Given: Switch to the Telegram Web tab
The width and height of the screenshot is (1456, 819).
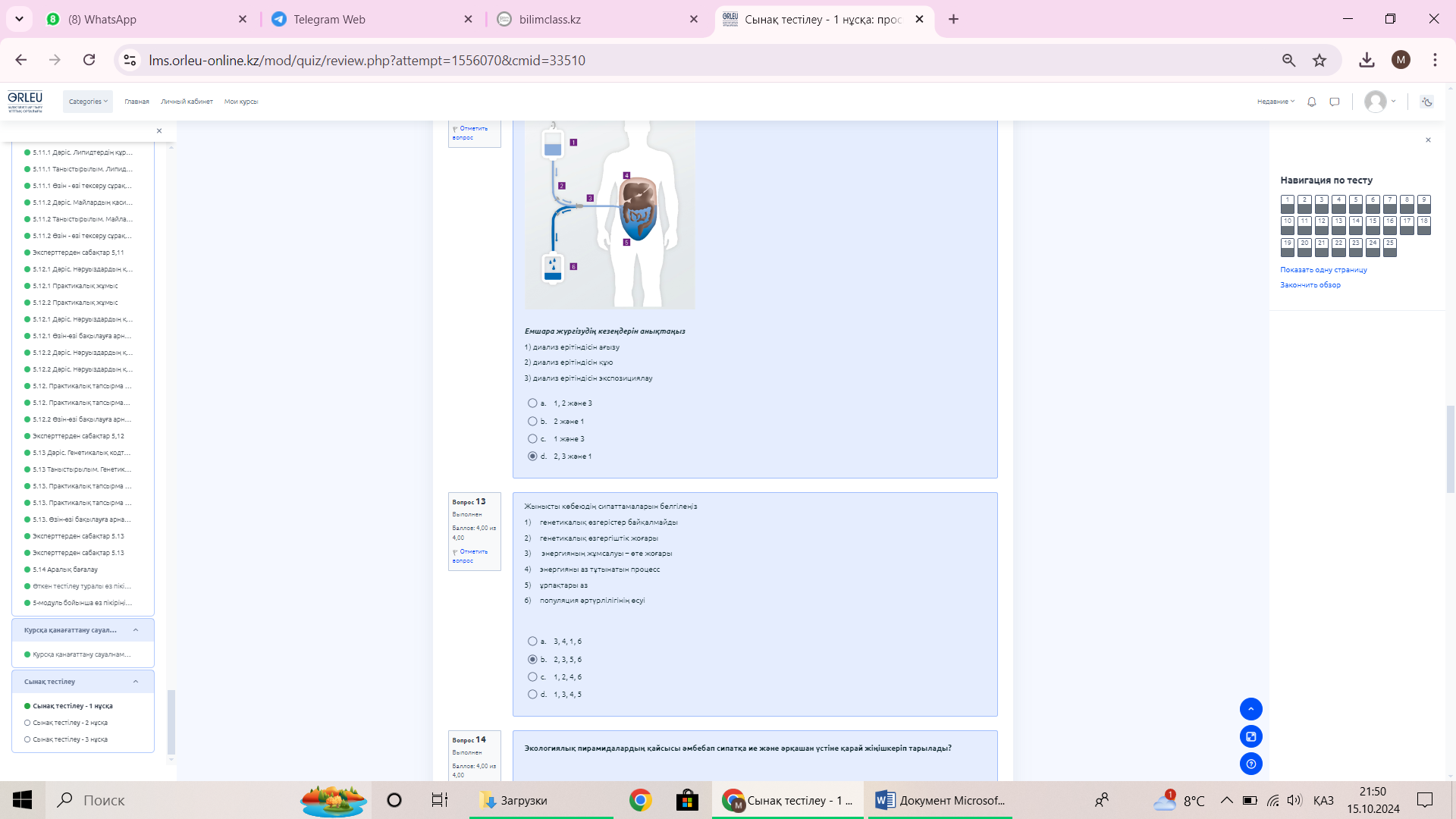Looking at the screenshot, I should (x=329, y=19).
